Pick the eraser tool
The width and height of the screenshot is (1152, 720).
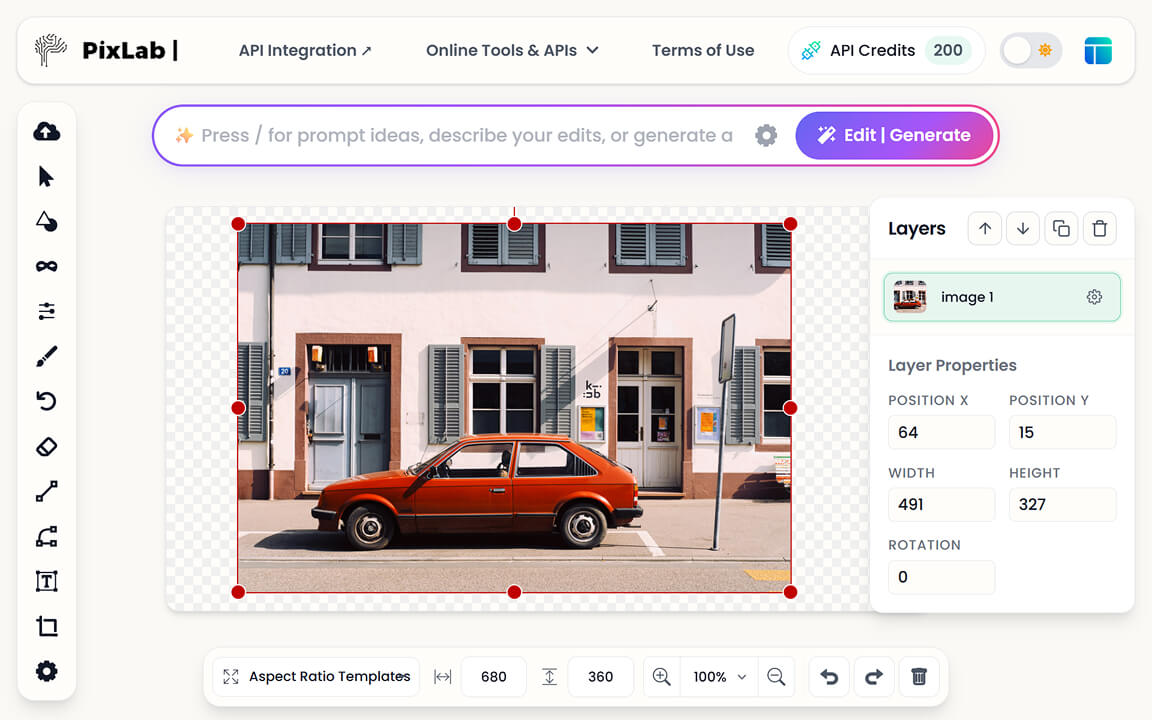[x=46, y=446]
